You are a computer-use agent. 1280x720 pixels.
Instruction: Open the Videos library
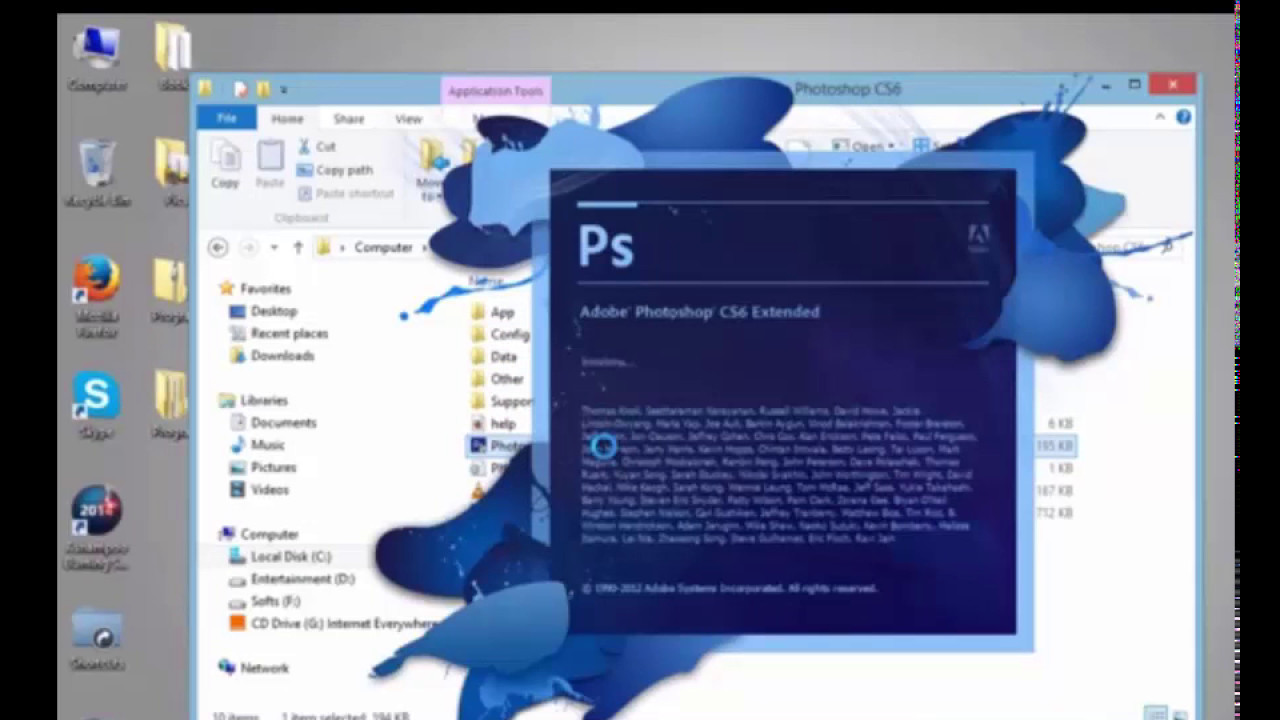tap(259, 489)
